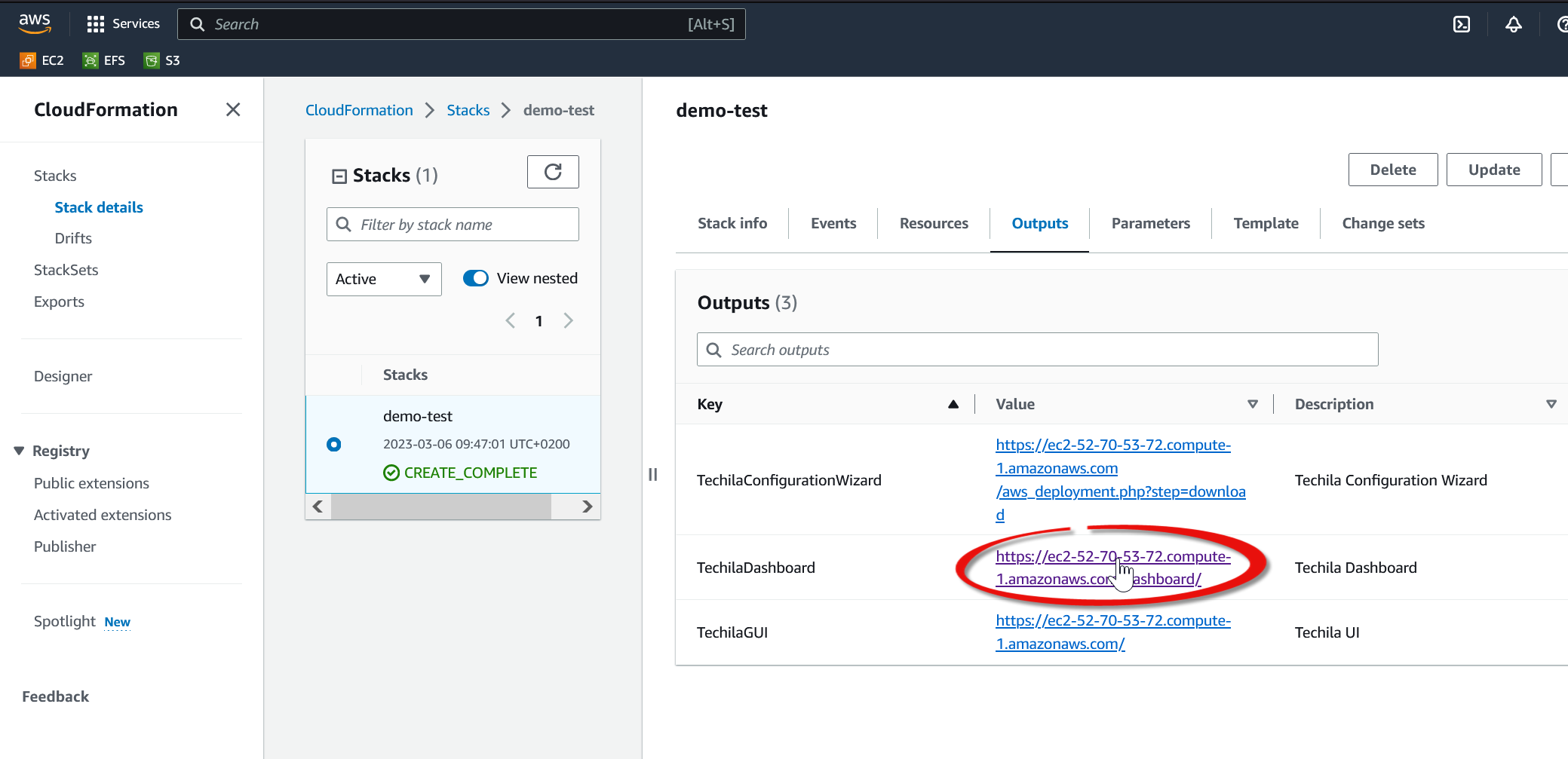This screenshot has width=1568, height=759.
Task: Close the CloudFormation navigation panel
Action: 233,110
